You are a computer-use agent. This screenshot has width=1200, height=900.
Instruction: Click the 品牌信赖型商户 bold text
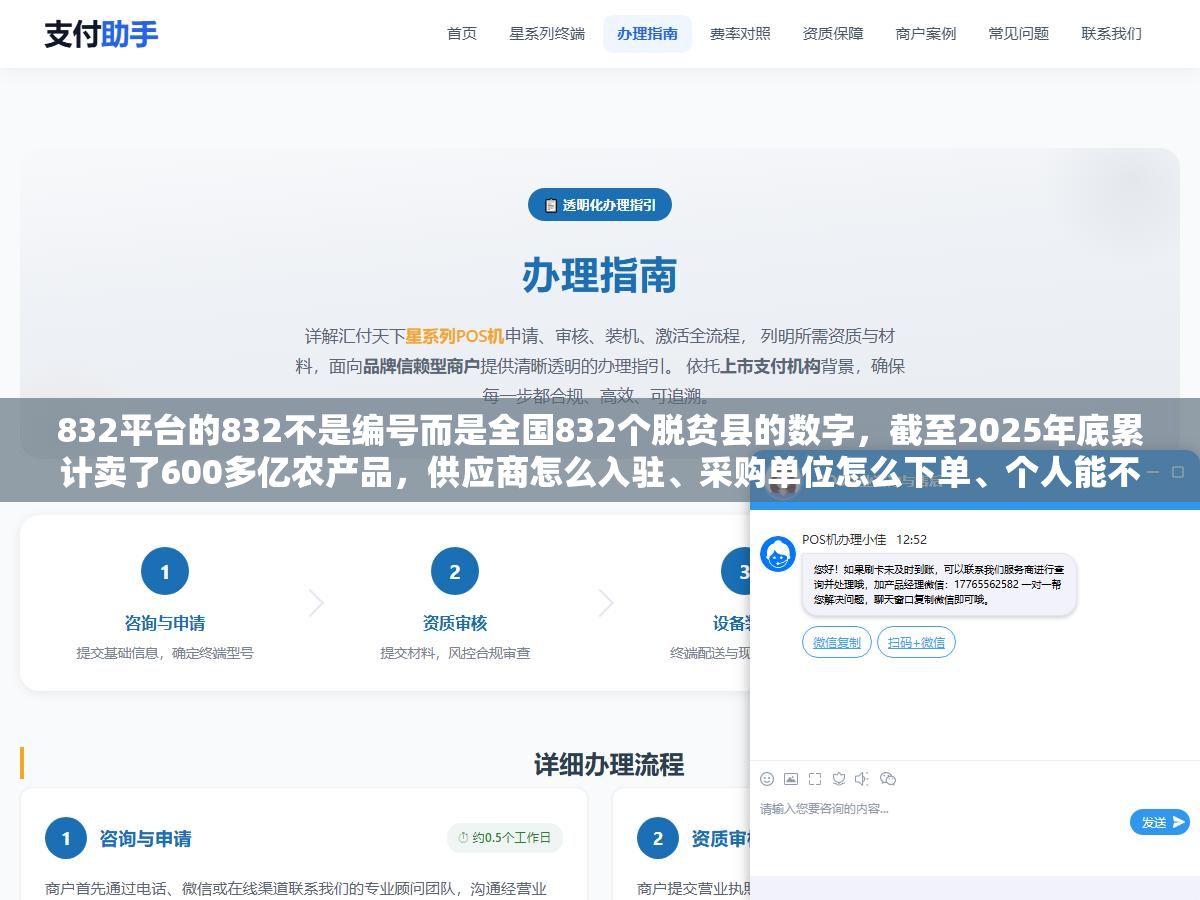421,366
